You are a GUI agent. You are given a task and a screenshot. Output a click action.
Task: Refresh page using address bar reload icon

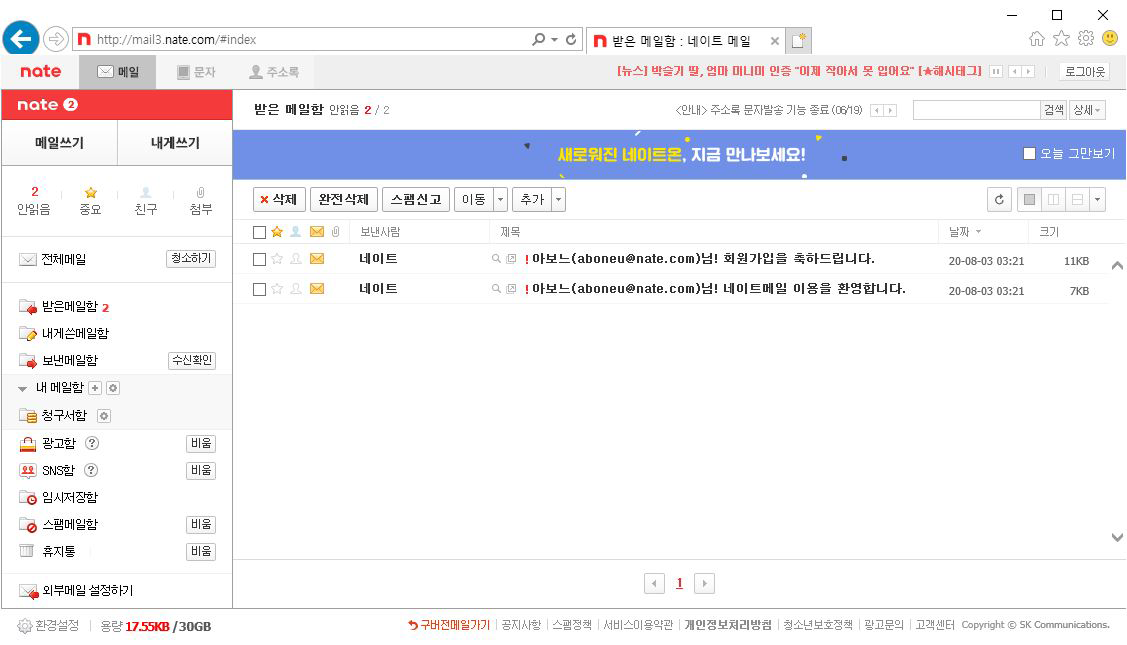click(571, 40)
